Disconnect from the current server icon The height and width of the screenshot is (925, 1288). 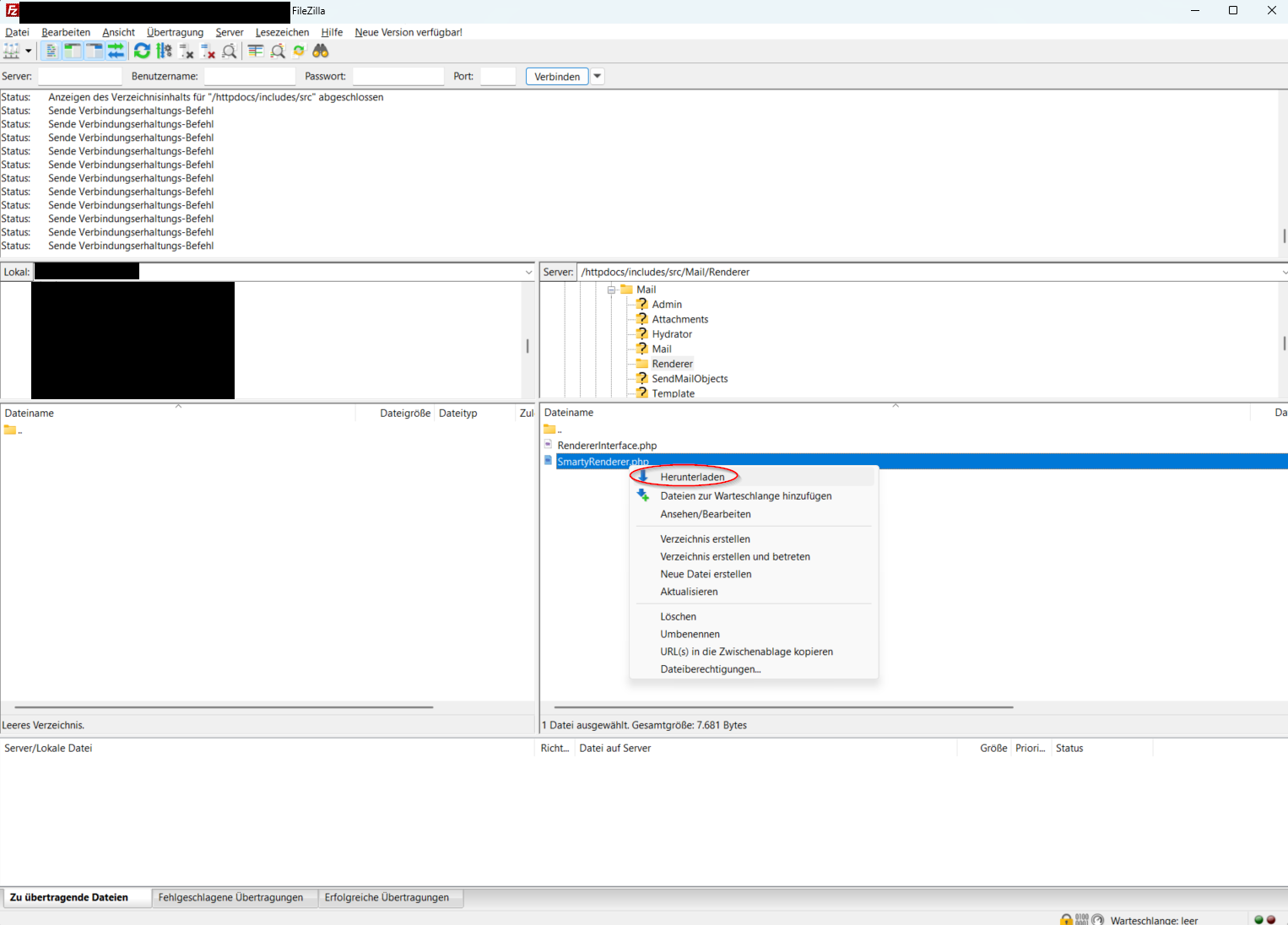click(x=208, y=51)
